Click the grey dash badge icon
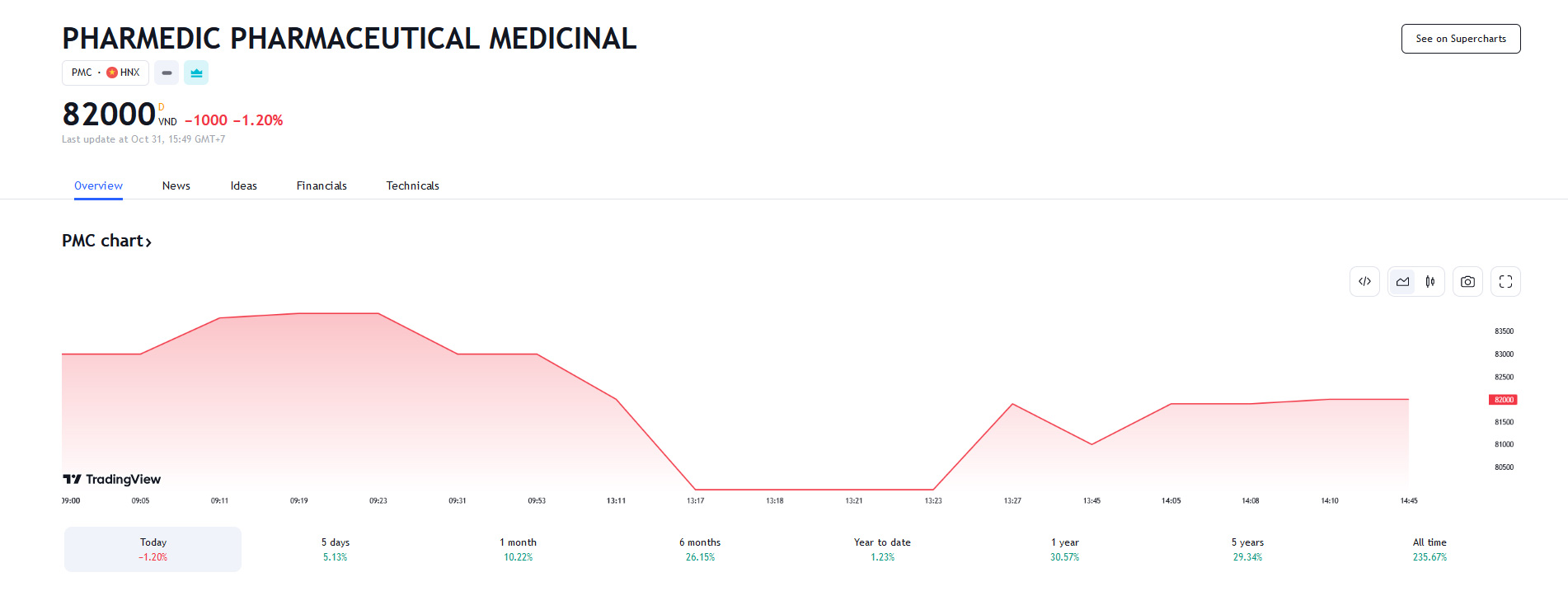Image resolution: width=1568 pixels, height=610 pixels. (x=167, y=73)
